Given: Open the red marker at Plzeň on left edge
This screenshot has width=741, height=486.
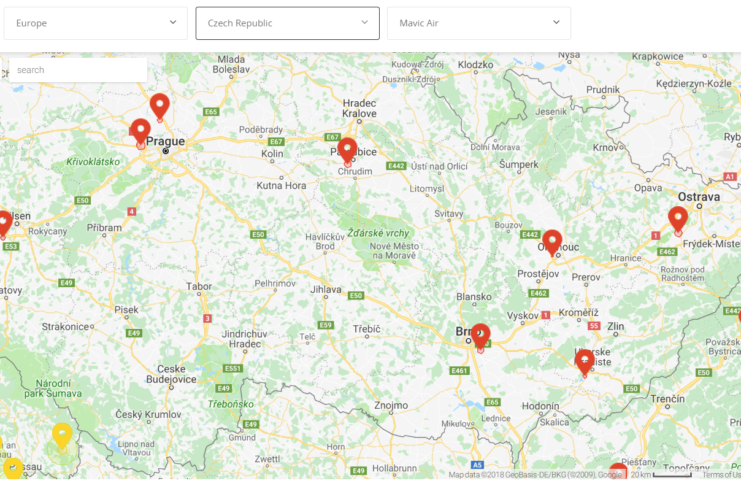Looking at the screenshot, I should coord(3,222).
